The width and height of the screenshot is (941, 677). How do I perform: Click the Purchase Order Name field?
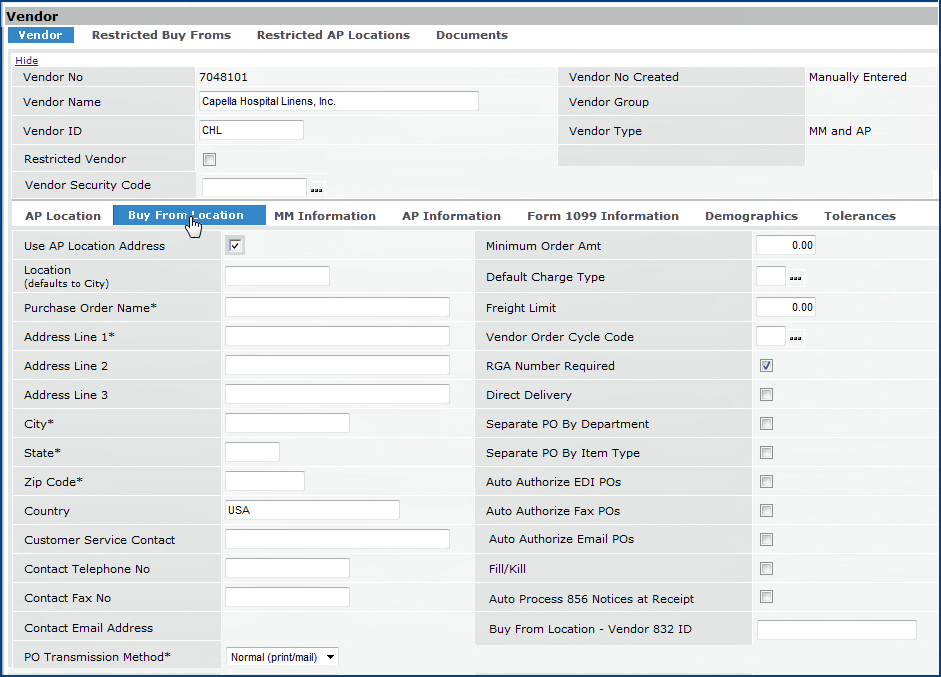[x=337, y=307]
